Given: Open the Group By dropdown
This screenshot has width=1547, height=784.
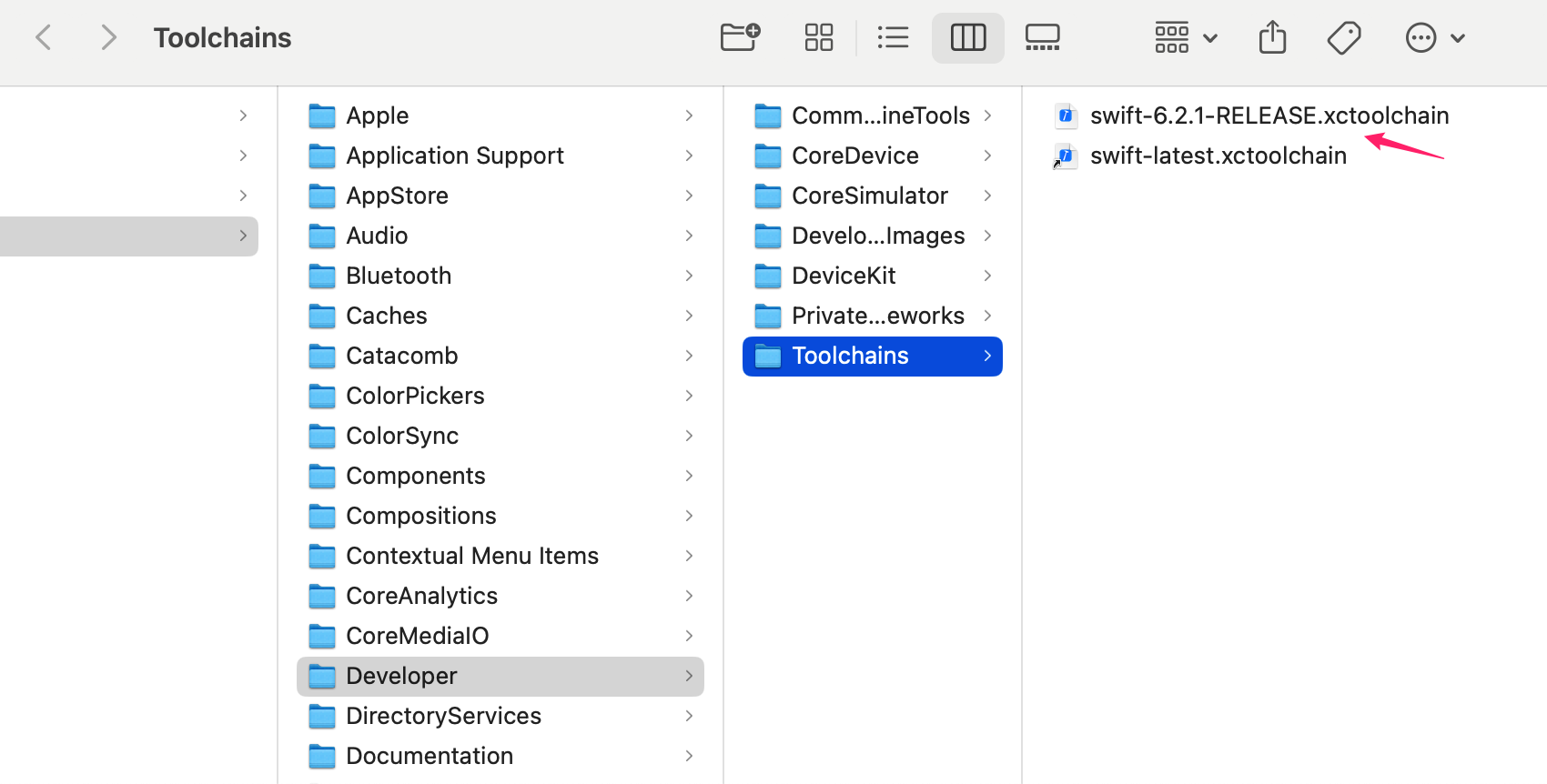Looking at the screenshot, I should click(1185, 37).
